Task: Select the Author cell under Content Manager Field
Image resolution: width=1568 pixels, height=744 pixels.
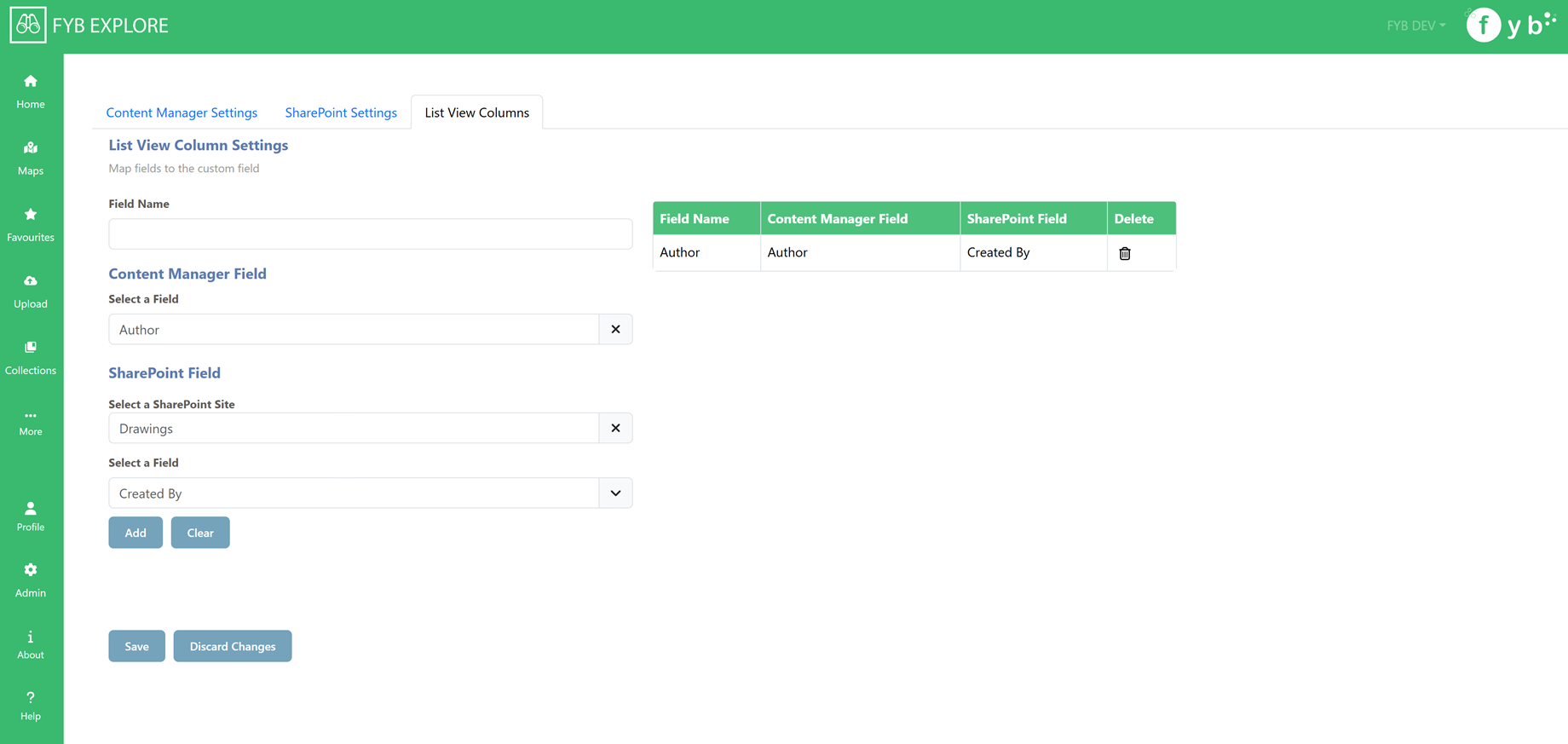Action: [x=860, y=252]
